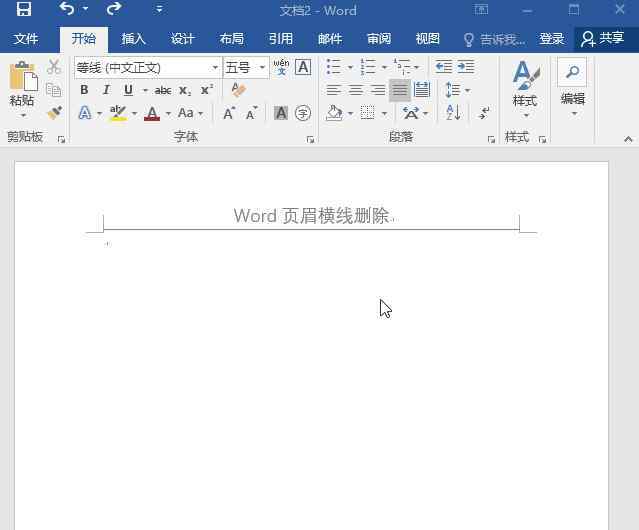Click the 登录 sign-in button

(551, 39)
